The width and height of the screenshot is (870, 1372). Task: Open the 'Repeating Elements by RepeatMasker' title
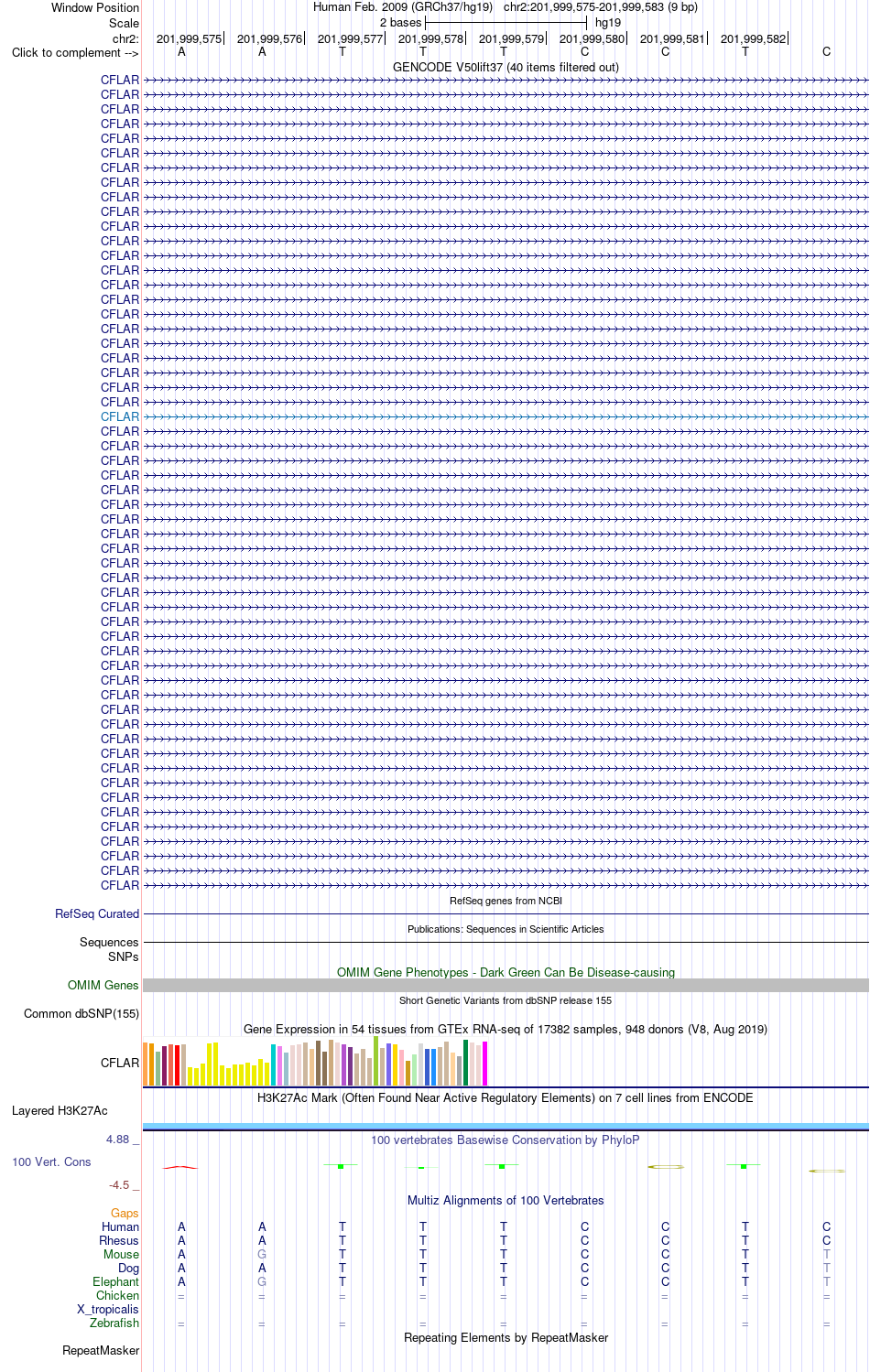[506, 1337]
